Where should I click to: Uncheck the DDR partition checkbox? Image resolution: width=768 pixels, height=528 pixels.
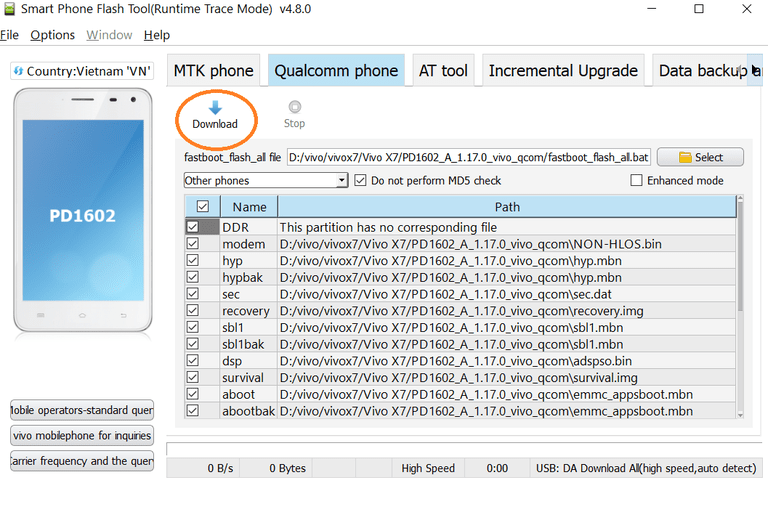(192, 227)
